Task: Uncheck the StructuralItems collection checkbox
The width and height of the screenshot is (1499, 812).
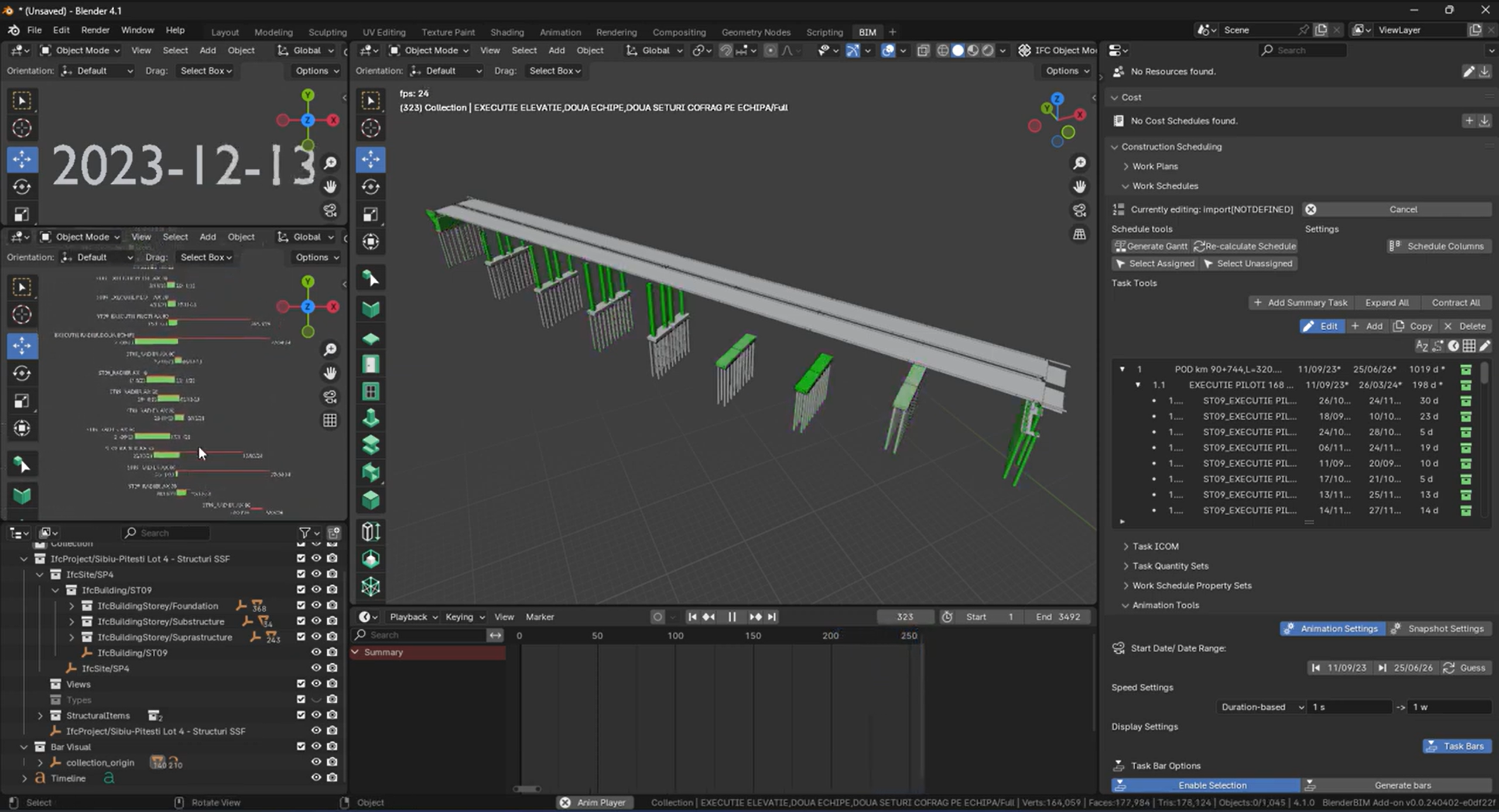Action: point(301,715)
